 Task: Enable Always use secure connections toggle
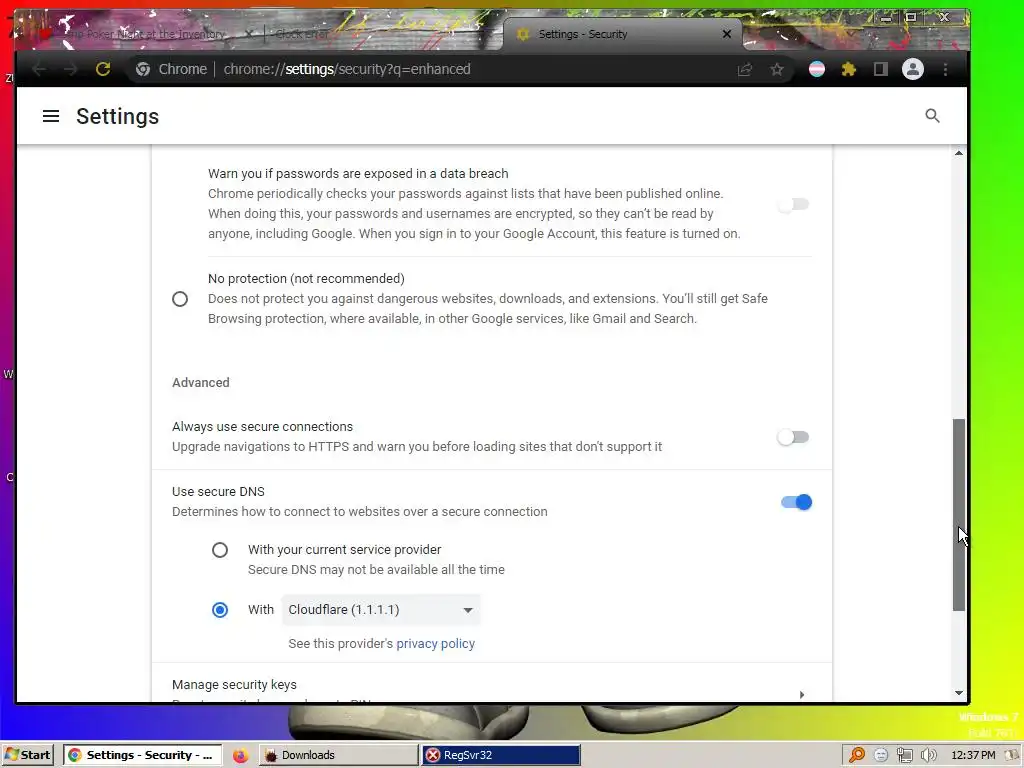point(793,437)
